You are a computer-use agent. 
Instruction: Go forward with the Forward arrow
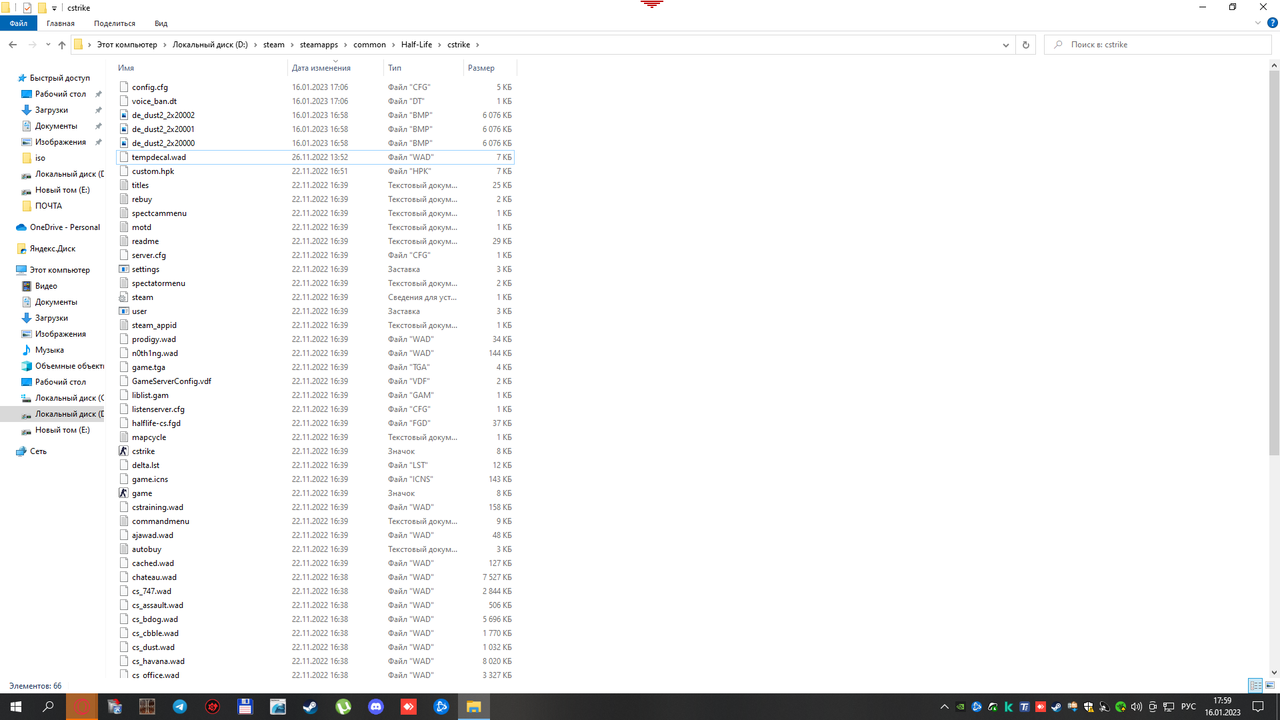(33, 45)
